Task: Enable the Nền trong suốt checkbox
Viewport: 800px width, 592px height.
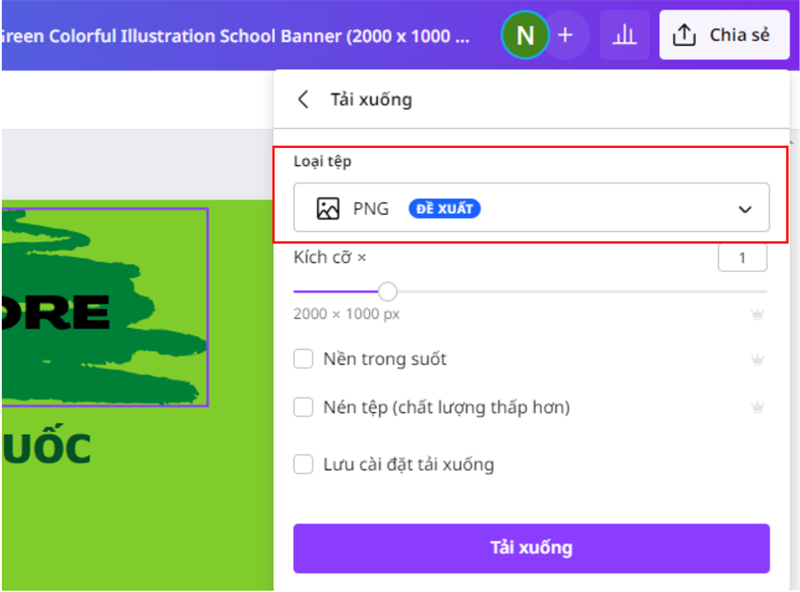Action: [303, 358]
